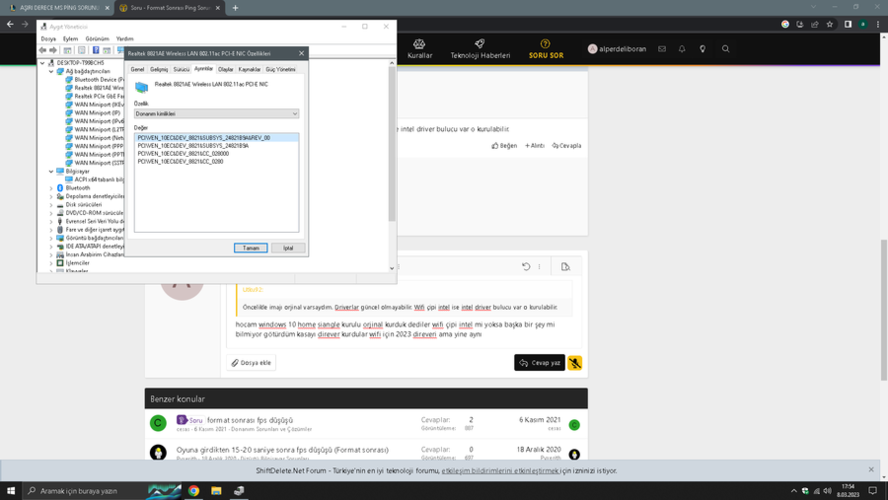Click Cevap yaz reply button
Screen dimensions: 888x500
[539, 362]
